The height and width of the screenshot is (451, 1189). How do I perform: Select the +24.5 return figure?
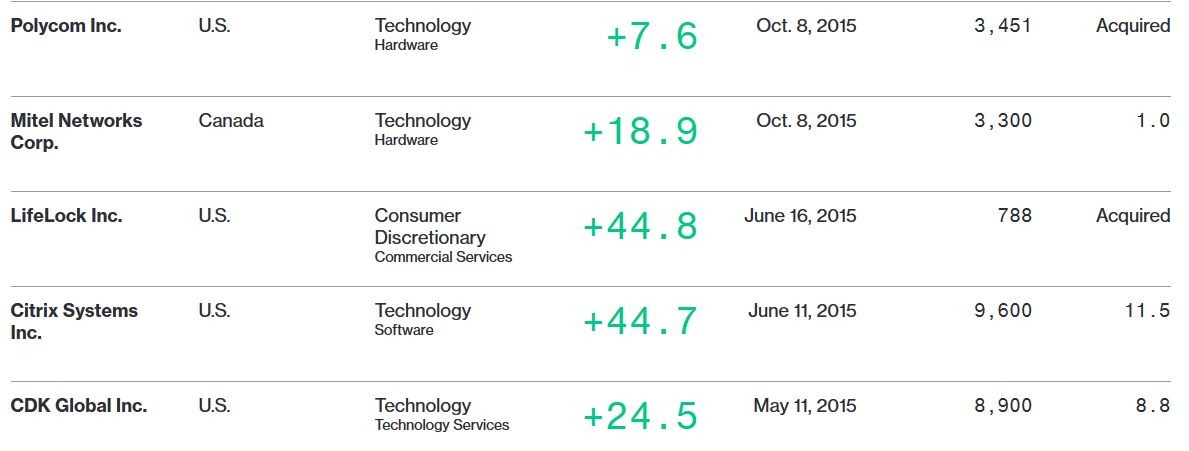point(640,416)
